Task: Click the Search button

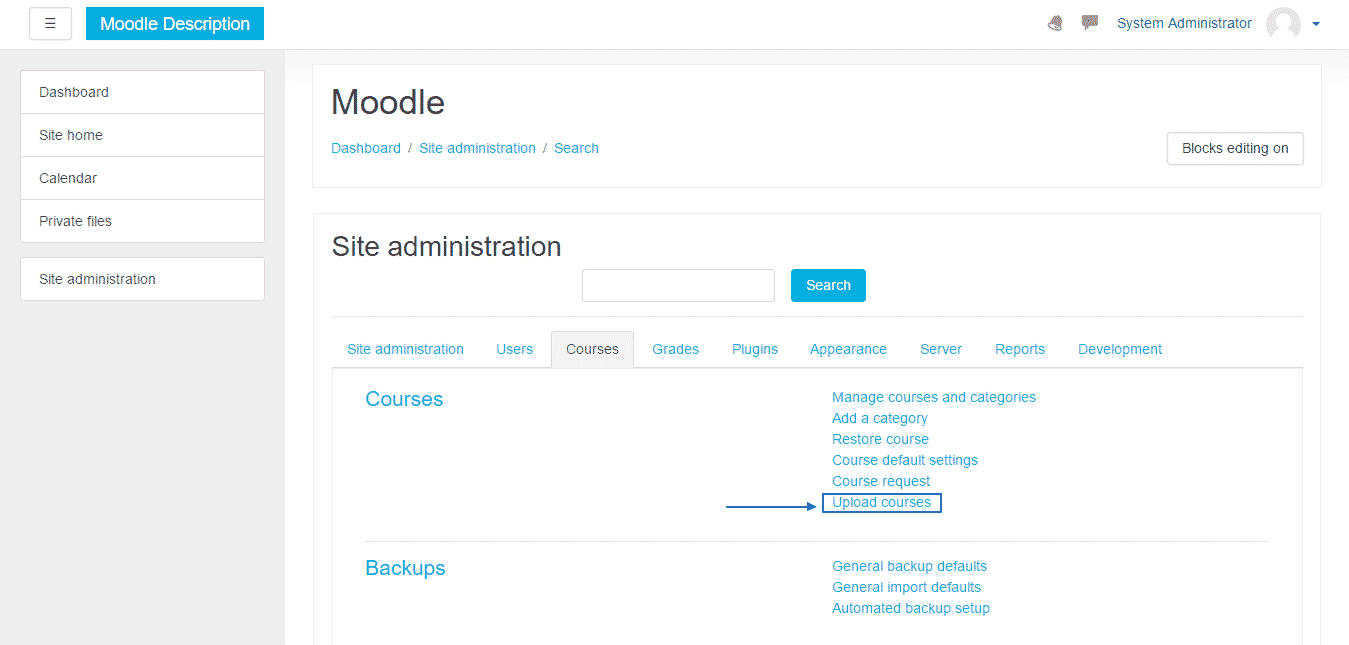Action: pyautogui.click(x=827, y=285)
